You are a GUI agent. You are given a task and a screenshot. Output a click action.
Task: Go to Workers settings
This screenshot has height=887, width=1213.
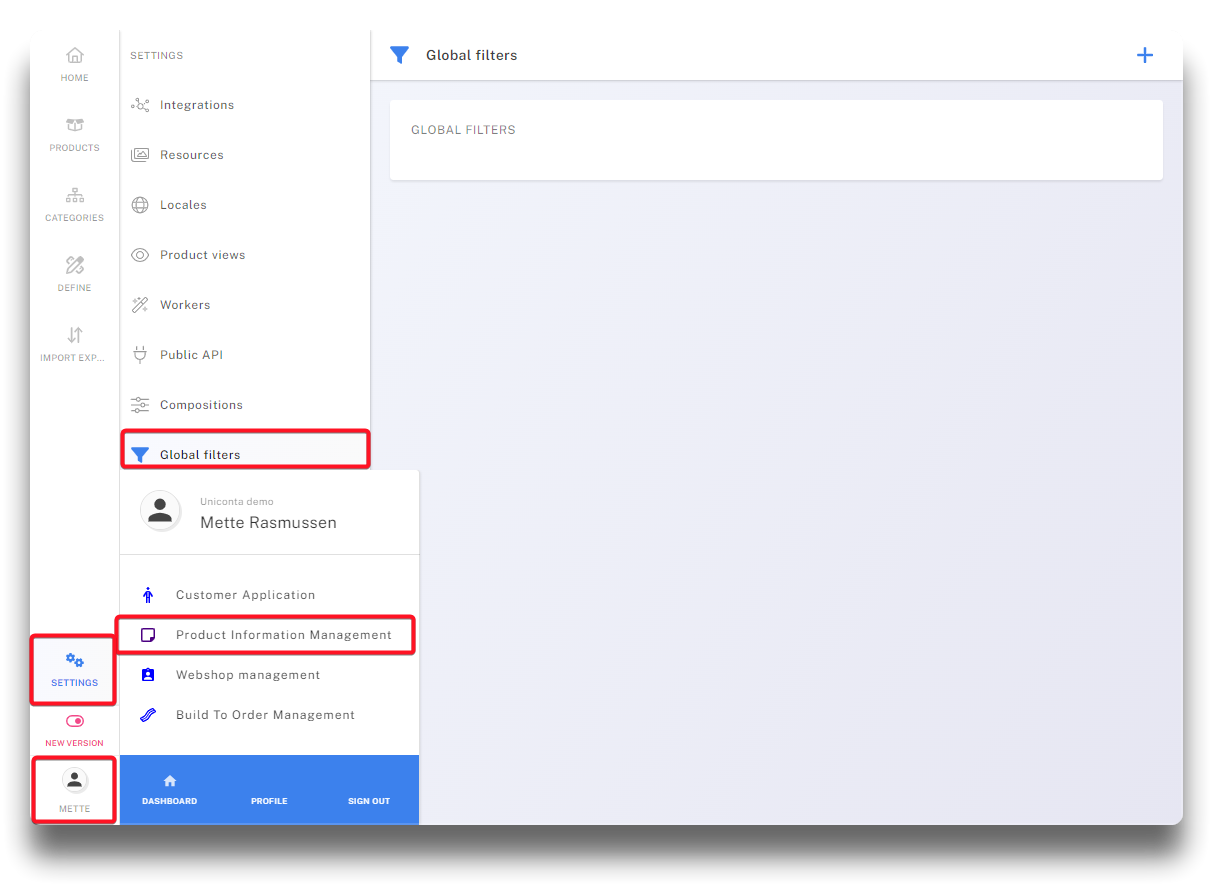pyautogui.click(x=185, y=305)
